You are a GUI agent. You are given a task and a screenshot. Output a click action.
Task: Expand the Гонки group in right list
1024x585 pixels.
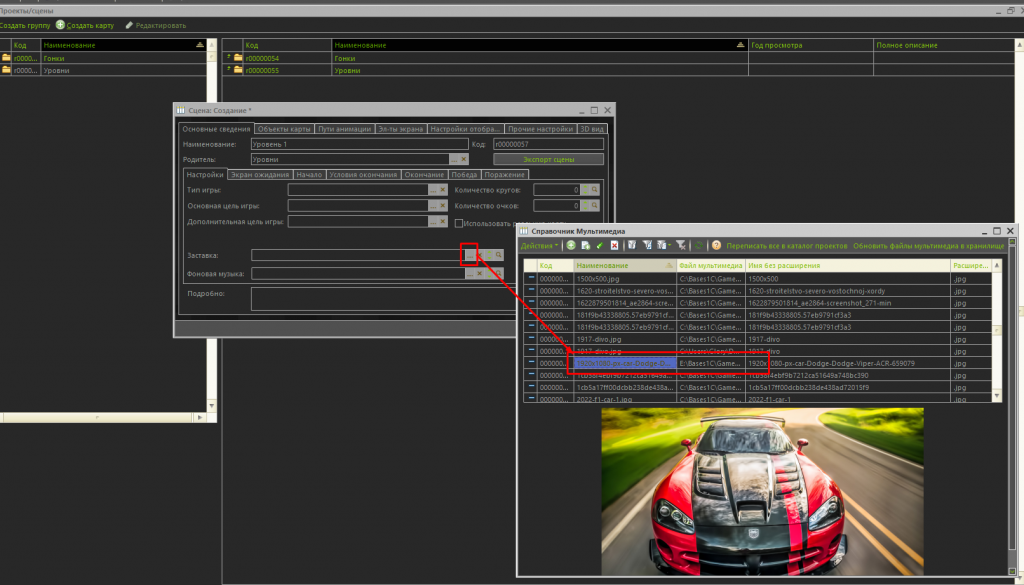[228, 58]
